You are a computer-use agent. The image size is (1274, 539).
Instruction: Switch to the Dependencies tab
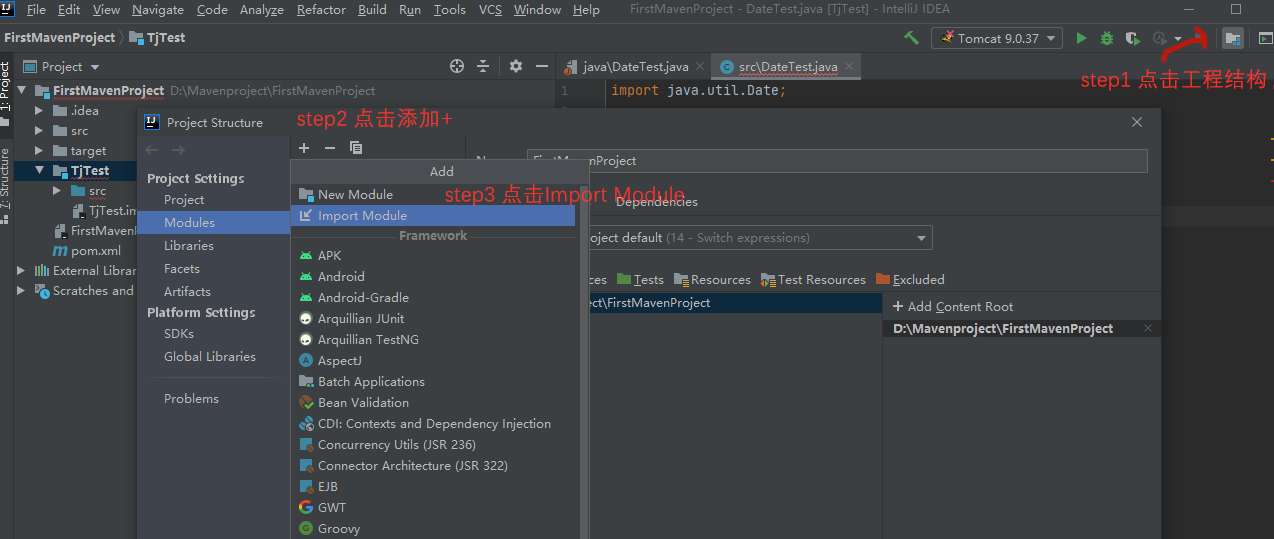click(x=656, y=201)
